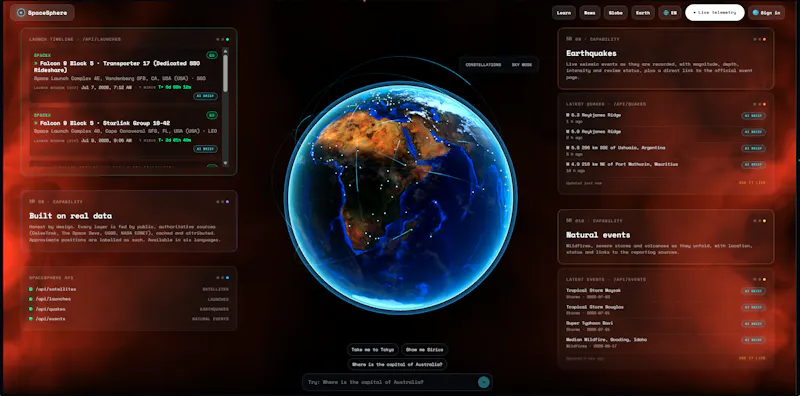Open AI Brief for first Reykjanes Ridge quake, 1 h ago
Screen dimensions: 800x396
coord(754,116)
